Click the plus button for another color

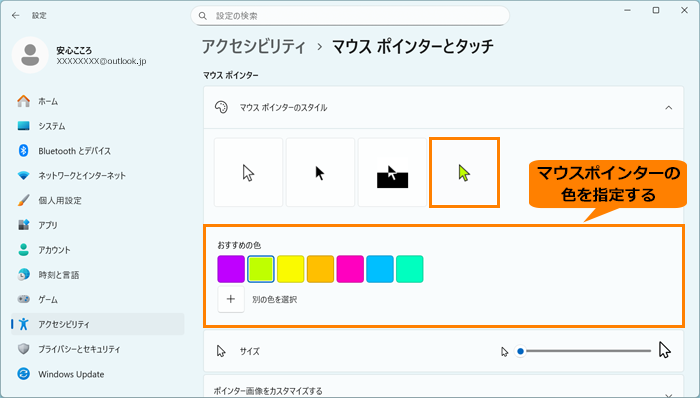(231, 299)
